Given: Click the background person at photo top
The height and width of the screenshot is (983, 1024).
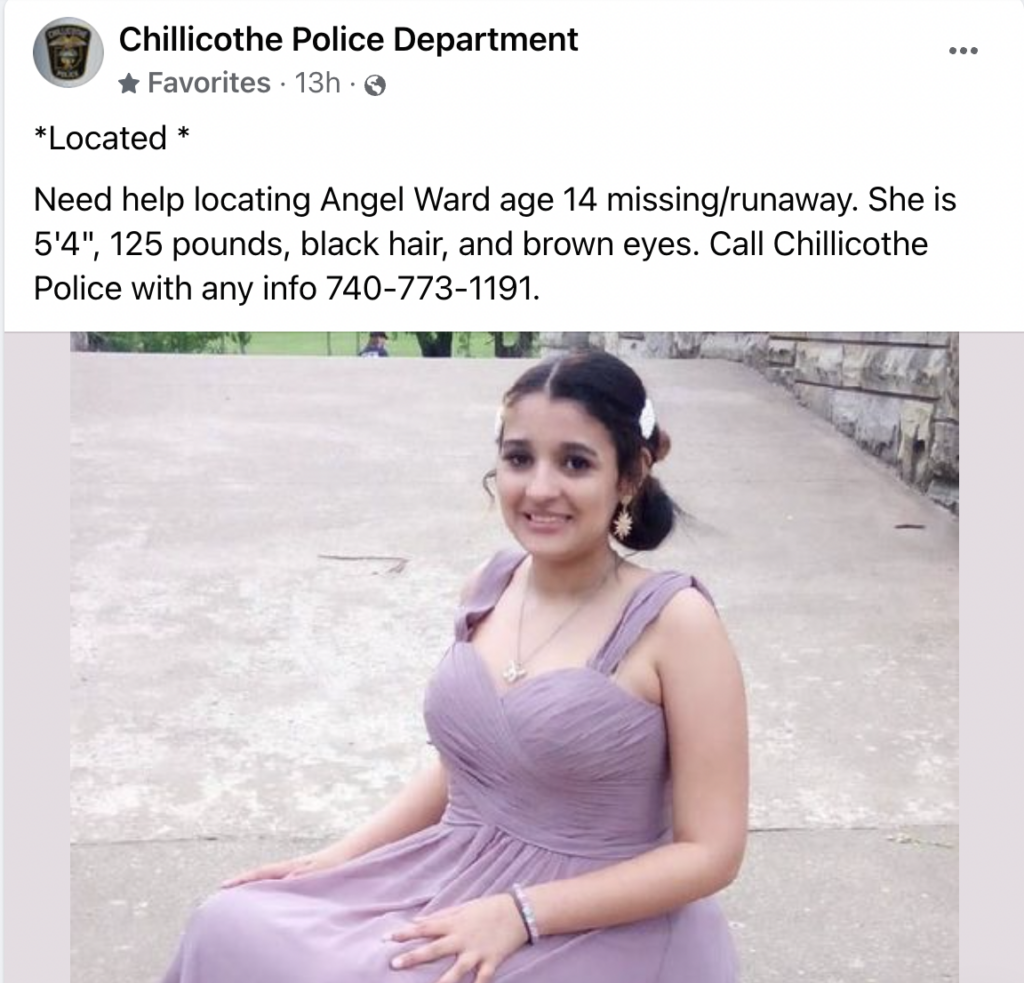Looking at the screenshot, I should click(374, 344).
